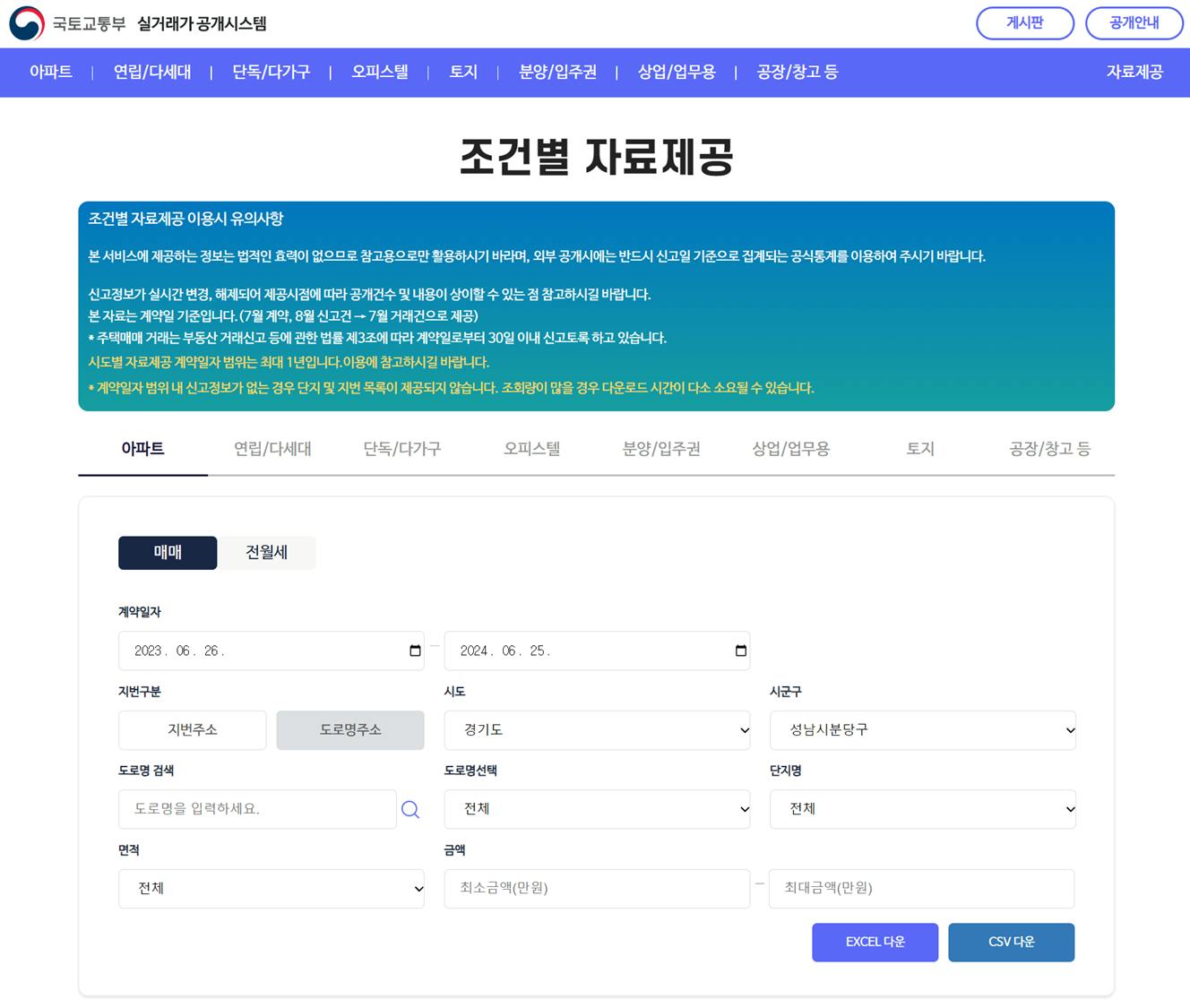Choose the 도로명주소 address type
1190x1008 pixels.
350,730
